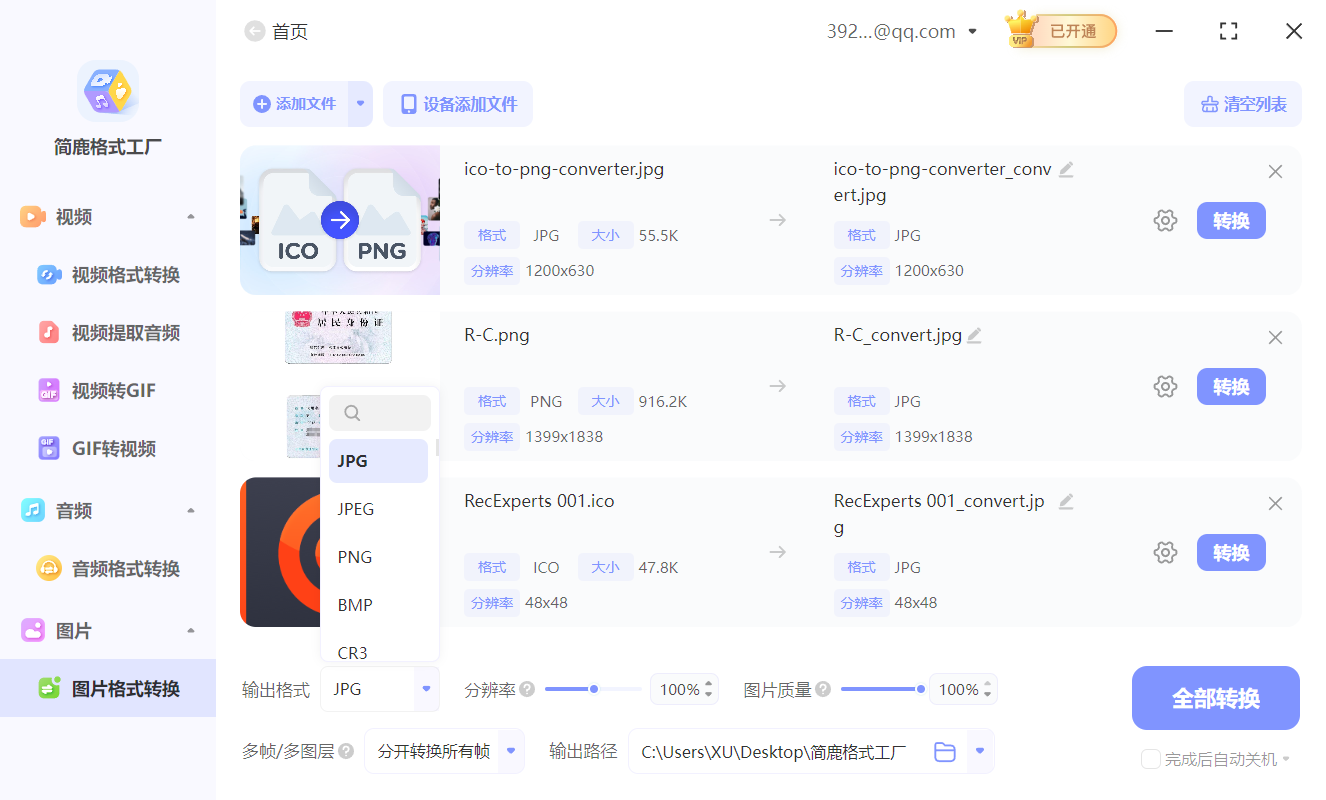
Task: Open 视频提取音频 in the sidebar
Action: (51, 332)
